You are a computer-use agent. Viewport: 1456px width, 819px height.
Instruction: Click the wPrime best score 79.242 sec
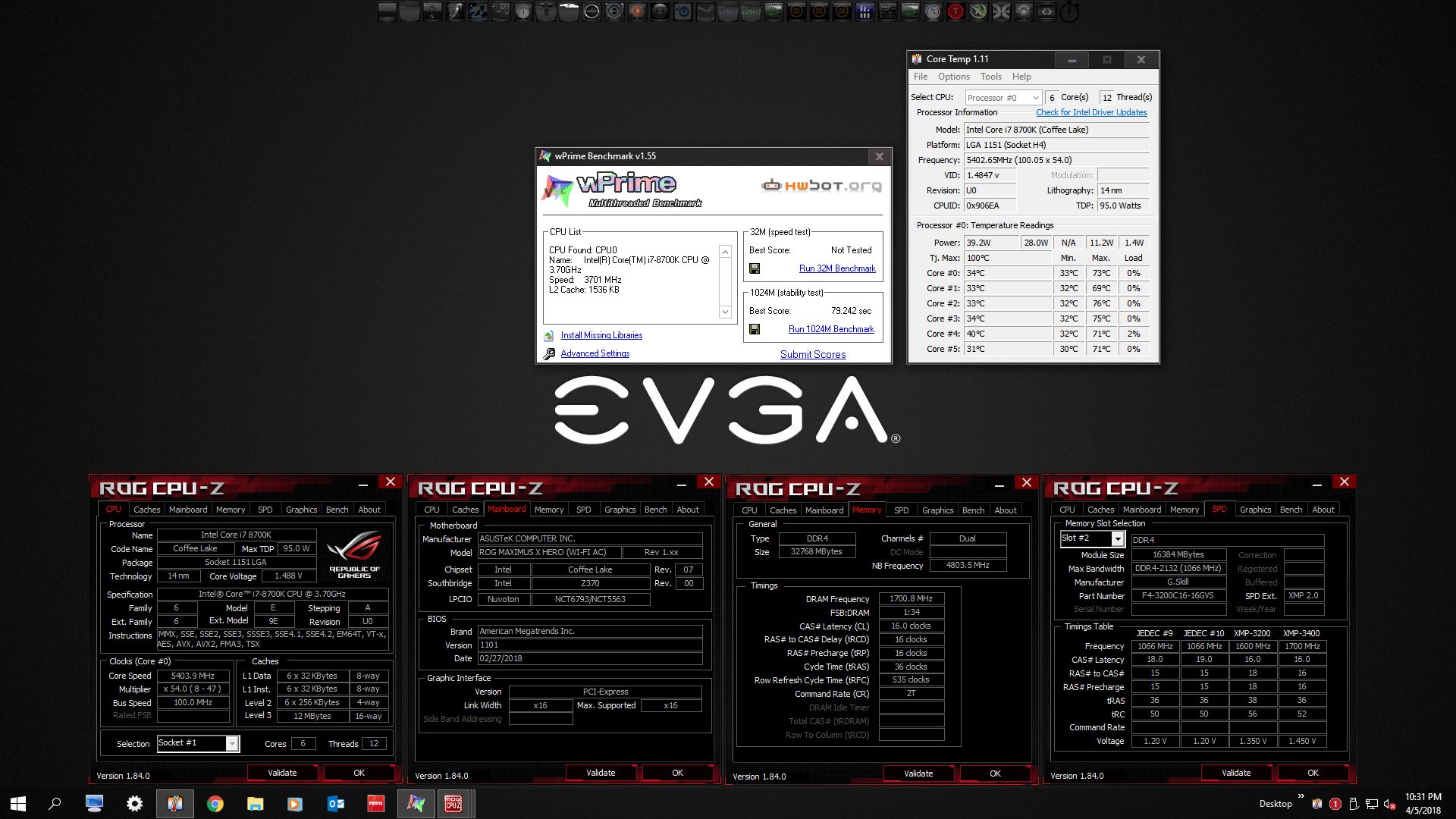coord(851,311)
